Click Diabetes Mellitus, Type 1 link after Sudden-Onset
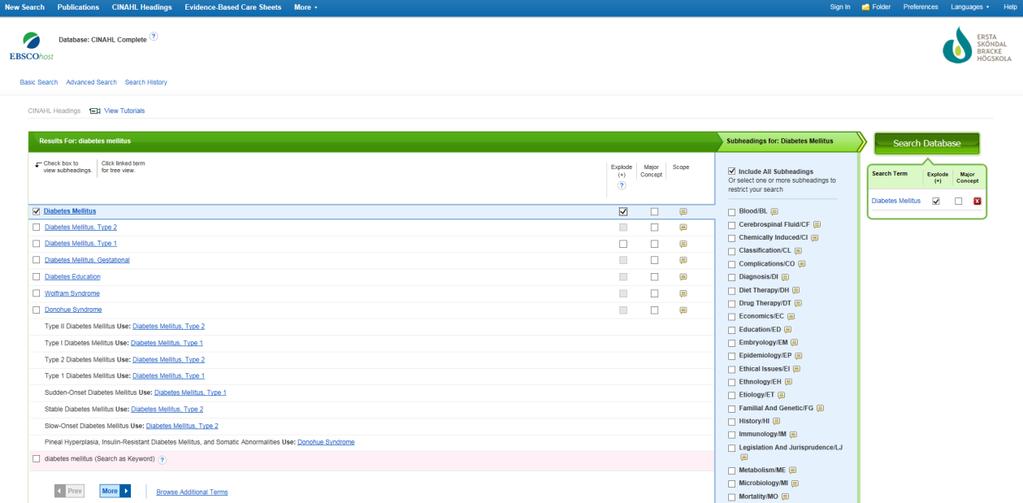Image resolution: width=1023 pixels, height=503 pixels. click(x=190, y=393)
